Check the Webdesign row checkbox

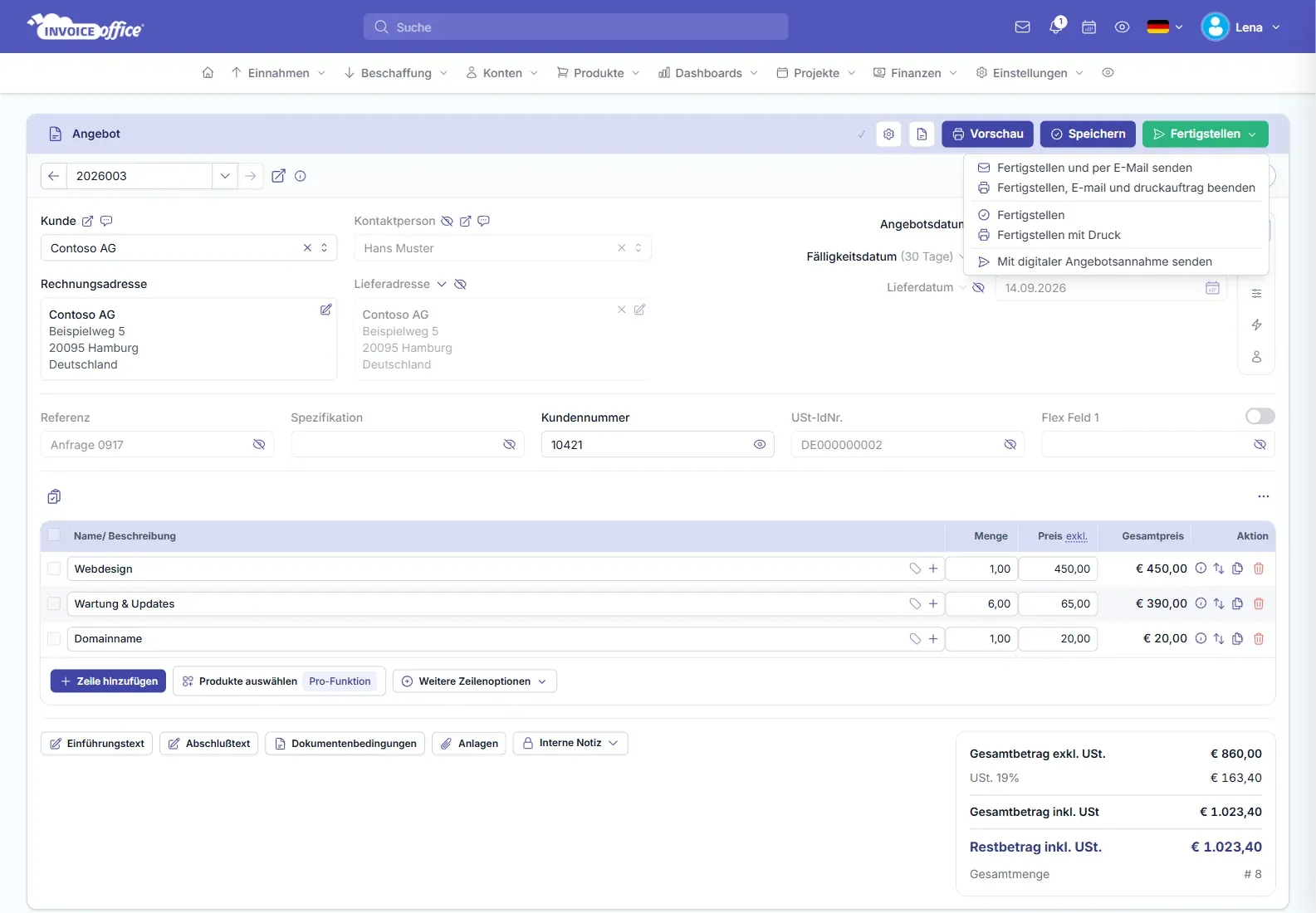(54, 569)
